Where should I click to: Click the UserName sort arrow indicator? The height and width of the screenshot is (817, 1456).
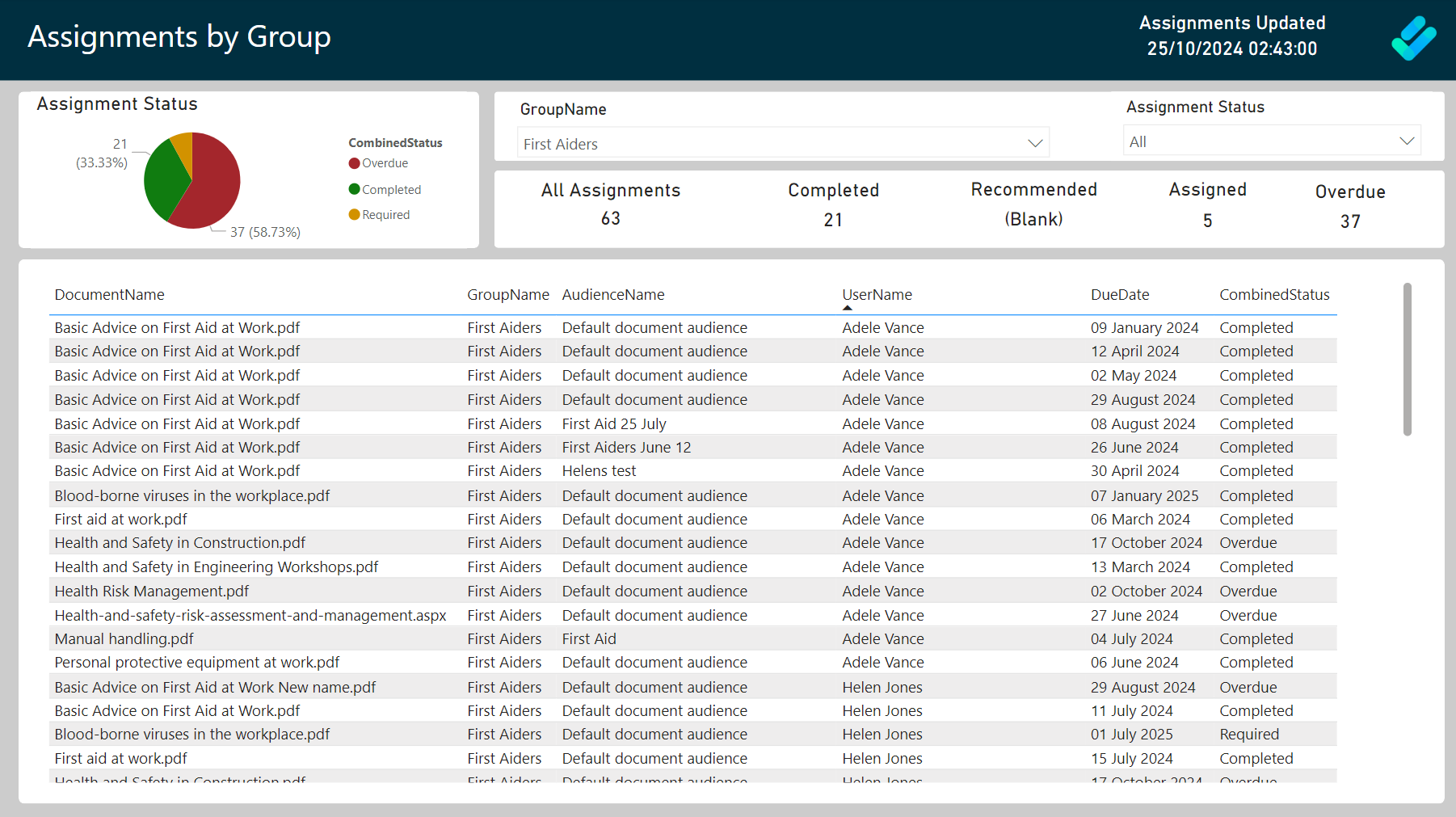[x=847, y=308]
